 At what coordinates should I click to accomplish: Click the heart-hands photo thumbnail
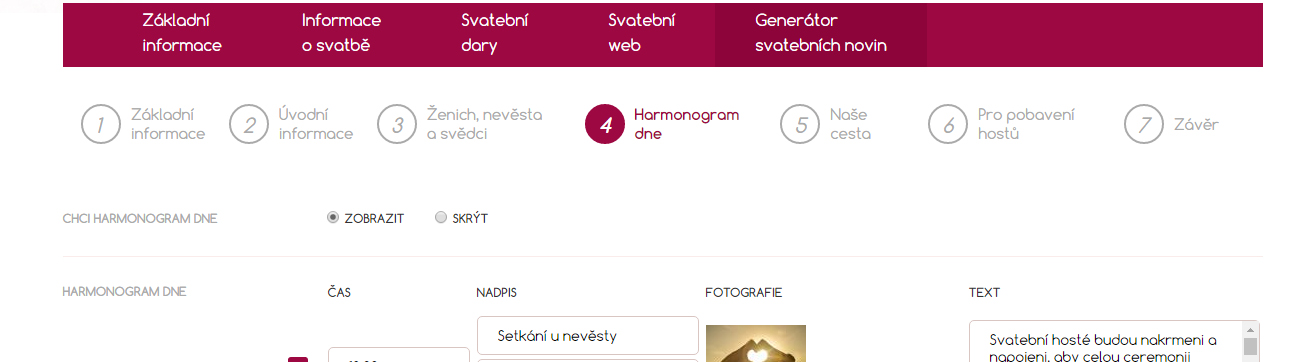pos(755,343)
